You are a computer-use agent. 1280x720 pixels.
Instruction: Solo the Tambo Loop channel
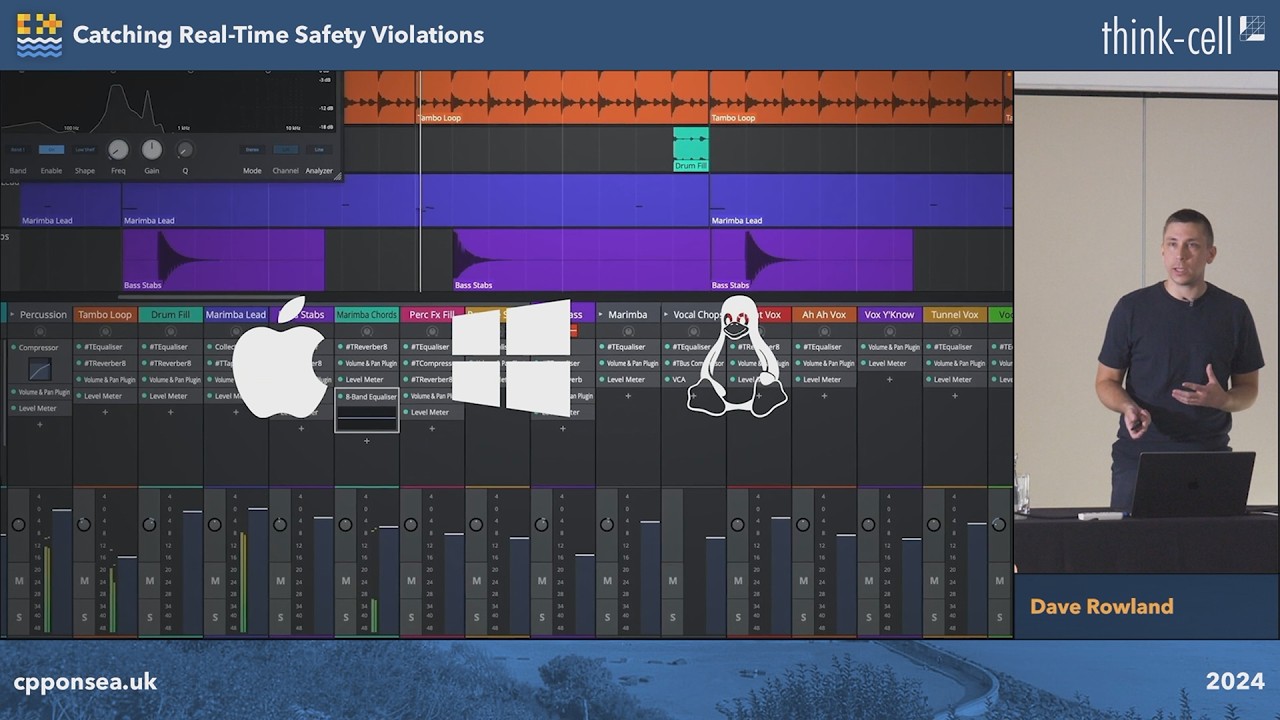coord(84,618)
